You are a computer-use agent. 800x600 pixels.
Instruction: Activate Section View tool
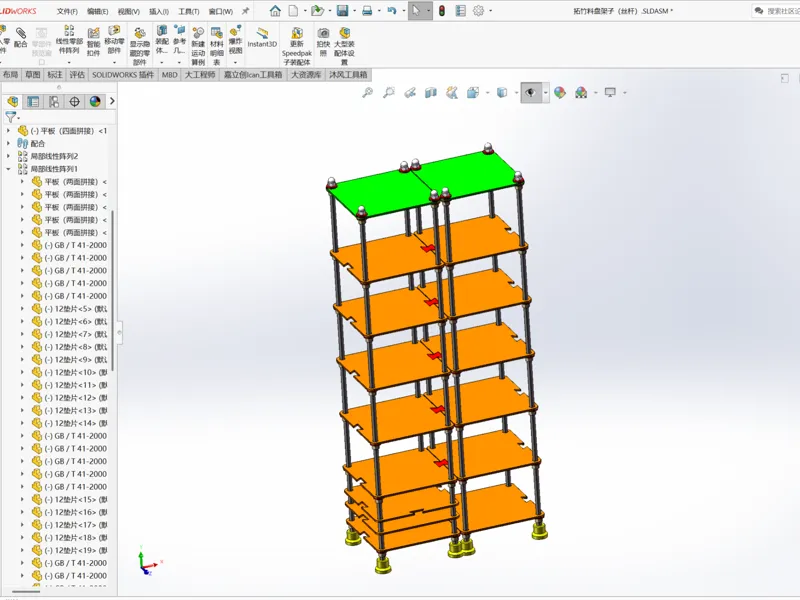coord(431,92)
